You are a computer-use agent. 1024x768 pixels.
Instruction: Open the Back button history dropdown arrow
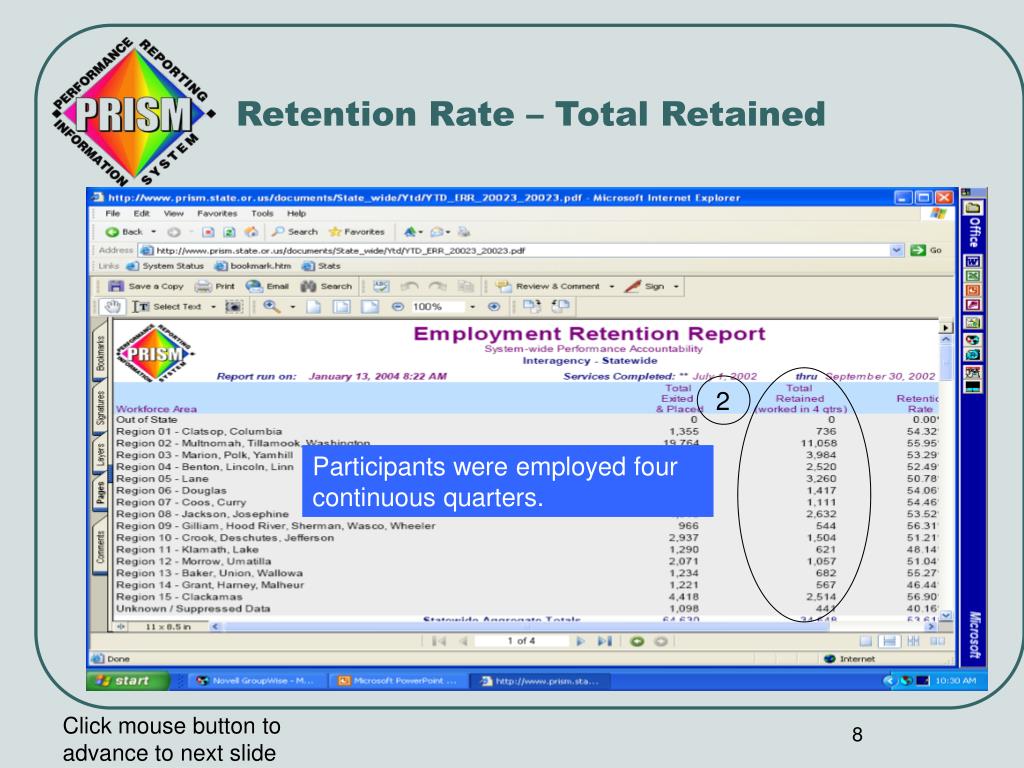coord(153,232)
